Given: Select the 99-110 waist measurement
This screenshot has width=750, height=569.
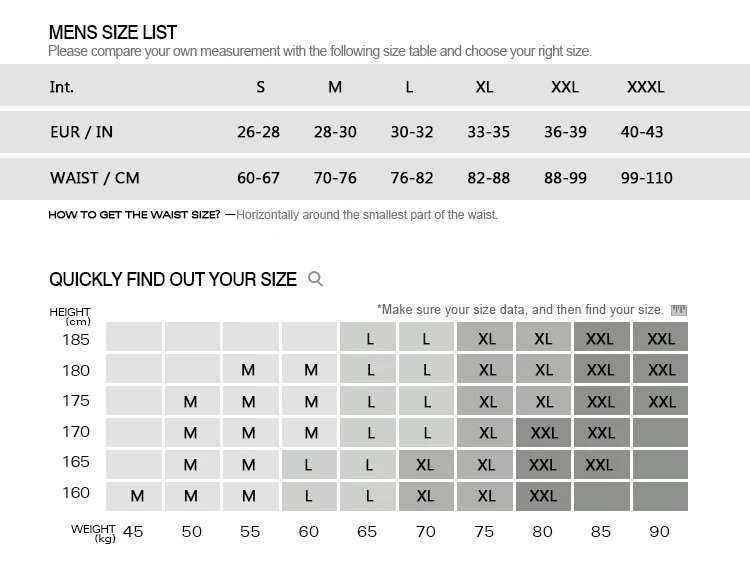Looking at the screenshot, I should point(645,178).
